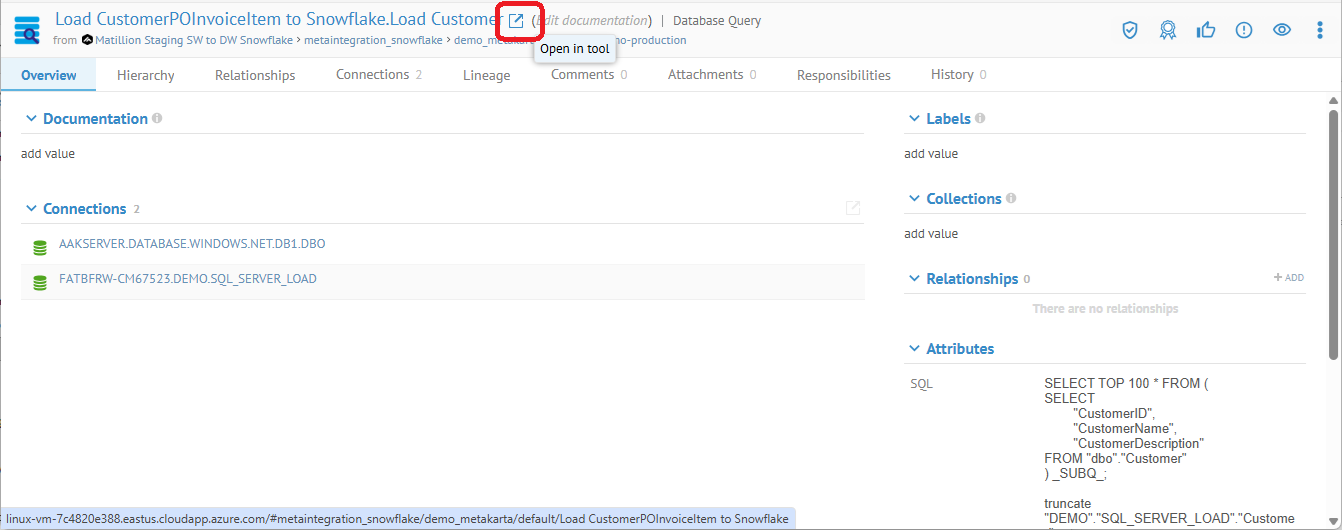The height and width of the screenshot is (530, 1342).
Task: Open the Hierarchy tab
Action: [145, 75]
